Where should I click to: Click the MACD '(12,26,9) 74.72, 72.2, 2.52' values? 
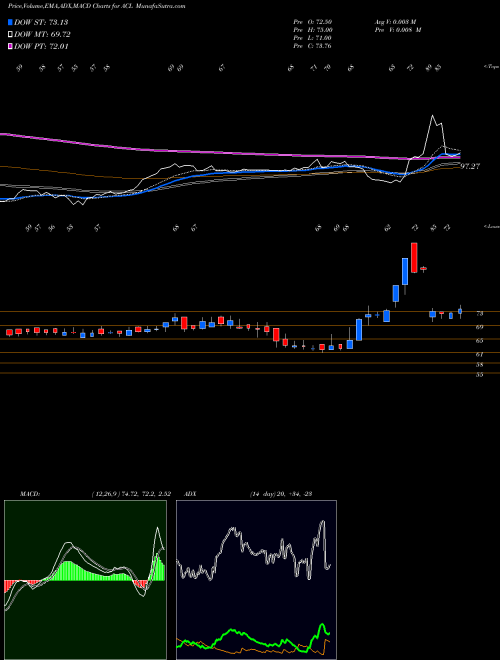(x=131, y=494)
